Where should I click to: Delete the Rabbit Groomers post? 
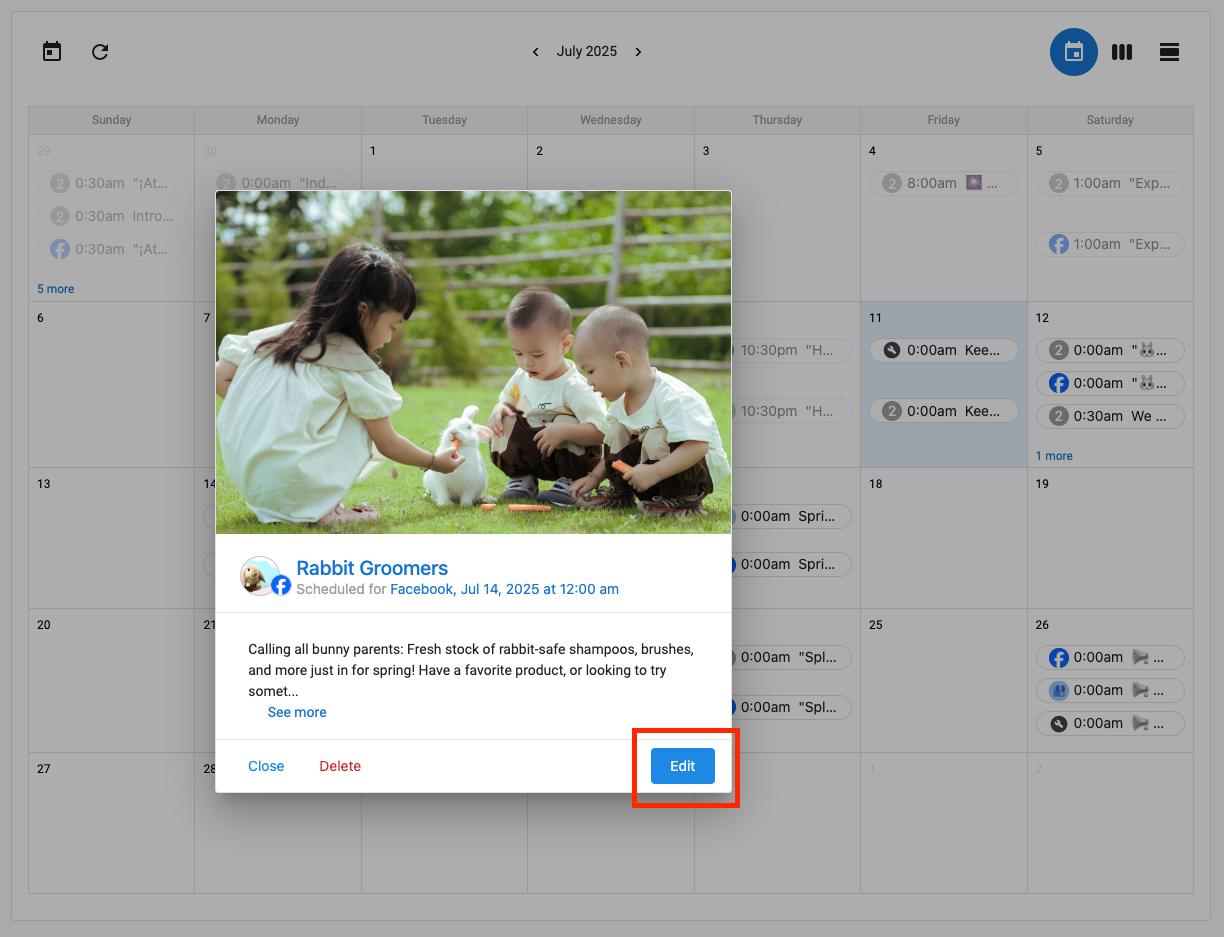click(x=340, y=765)
